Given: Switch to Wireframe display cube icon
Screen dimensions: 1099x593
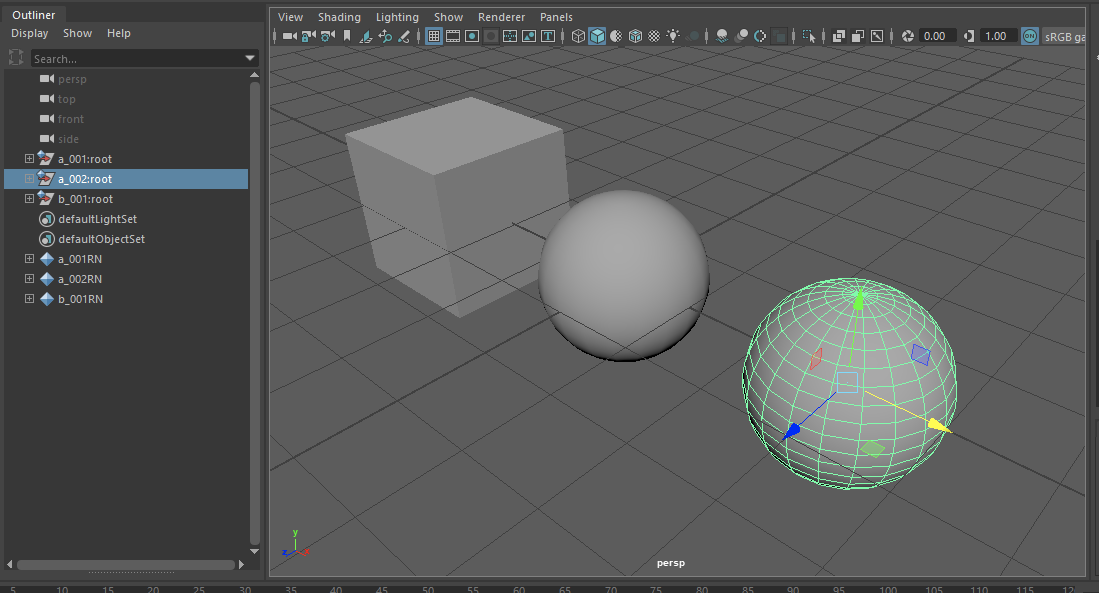Looking at the screenshot, I should click(578, 36).
